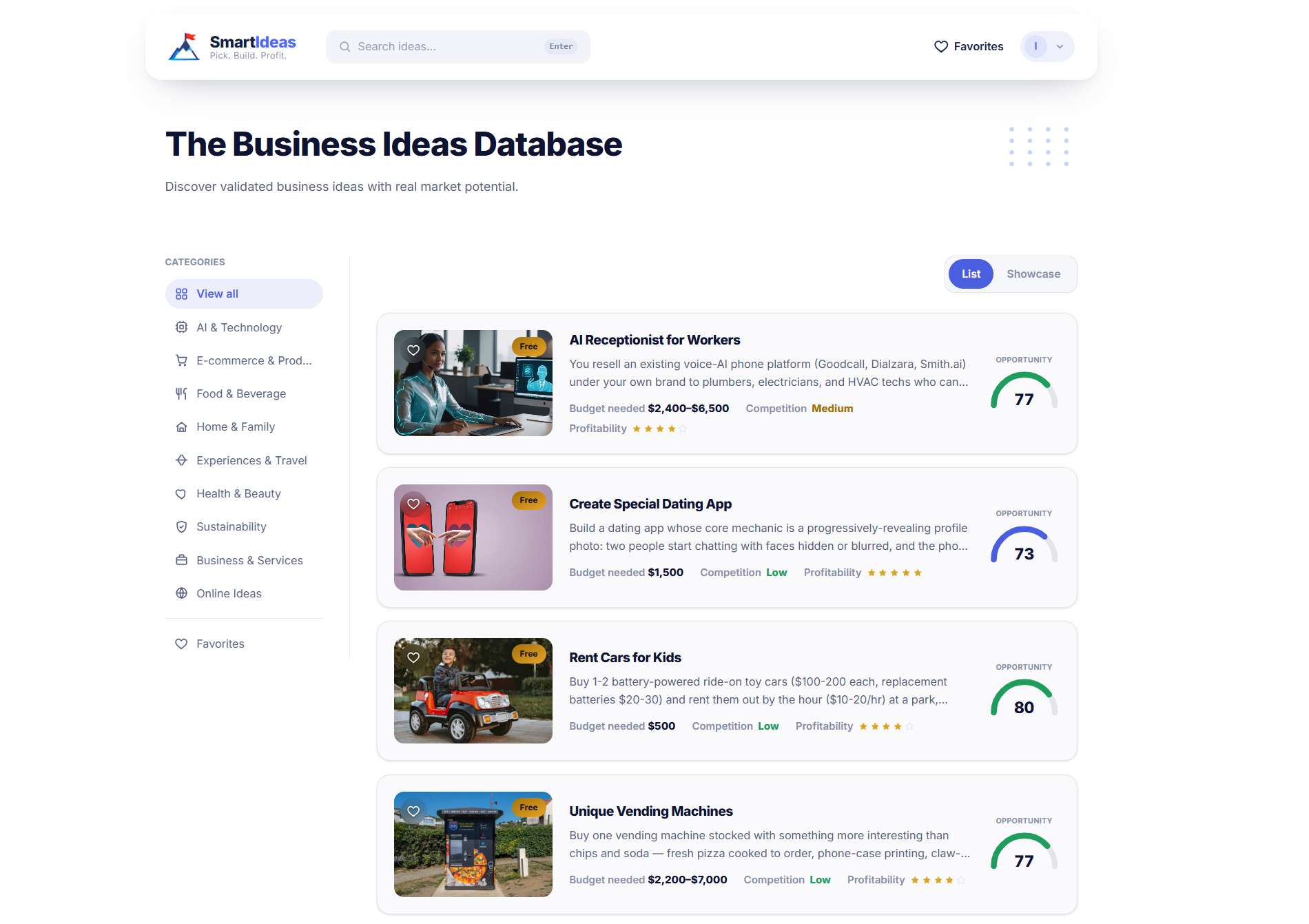This screenshot has height=924, width=1309.
Task: Expand the user account dropdown chevron
Action: [1060, 47]
